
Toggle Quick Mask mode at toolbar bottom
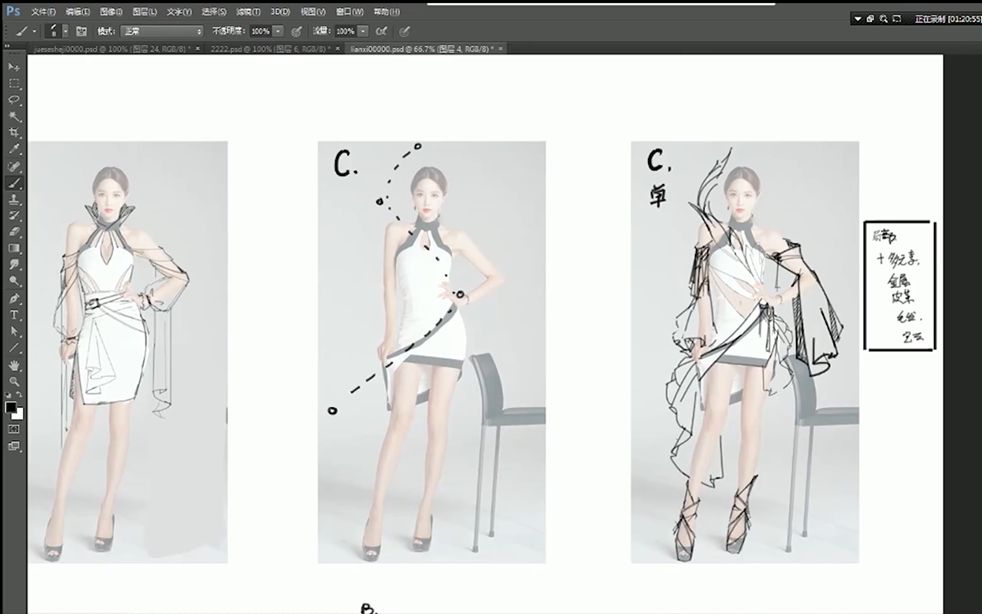click(13, 430)
